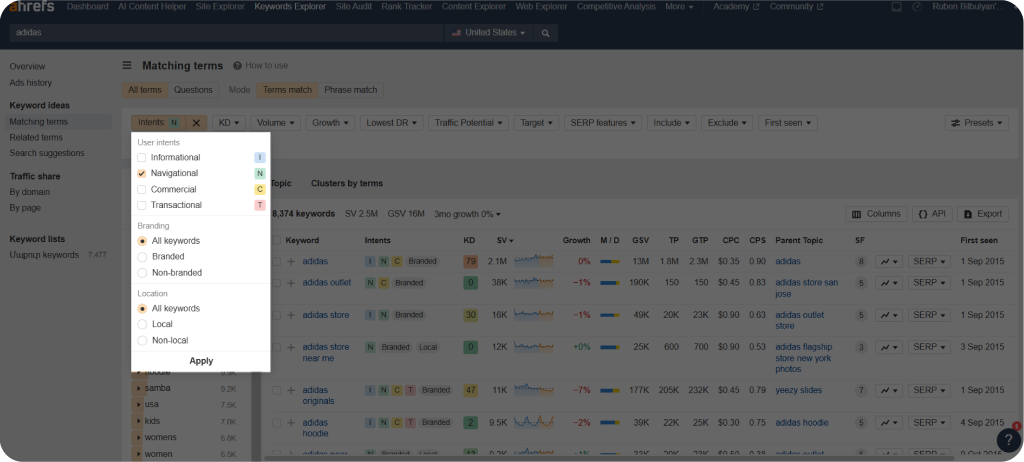This screenshot has width=1024, height=462.
Task: Uncheck the Navigational intent checkbox
Action: pyautogui.click(x=142, y=173)
